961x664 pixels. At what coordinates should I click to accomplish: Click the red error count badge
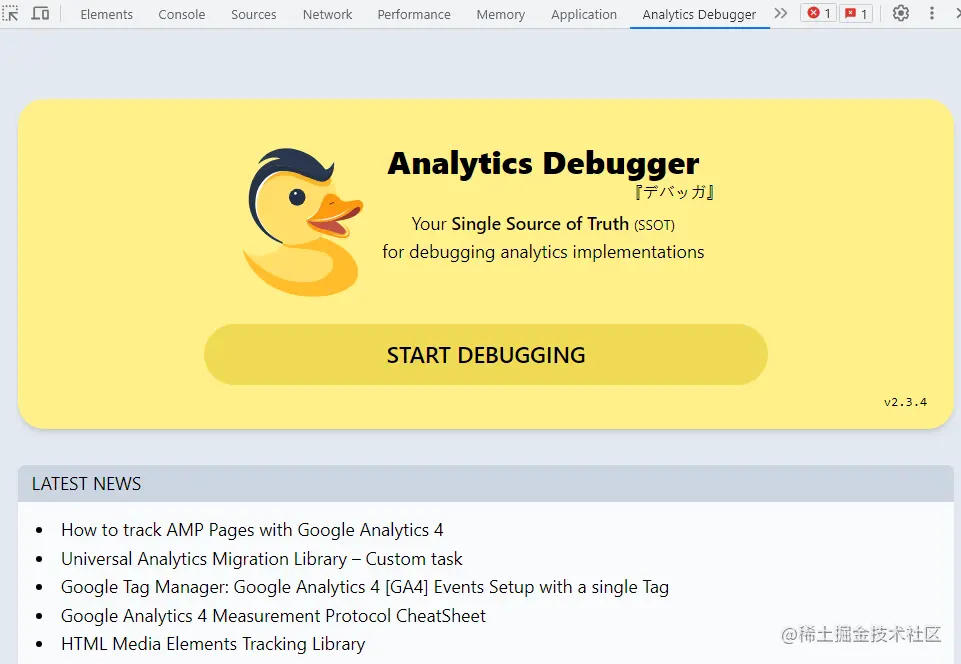click(x=819, y=13)
